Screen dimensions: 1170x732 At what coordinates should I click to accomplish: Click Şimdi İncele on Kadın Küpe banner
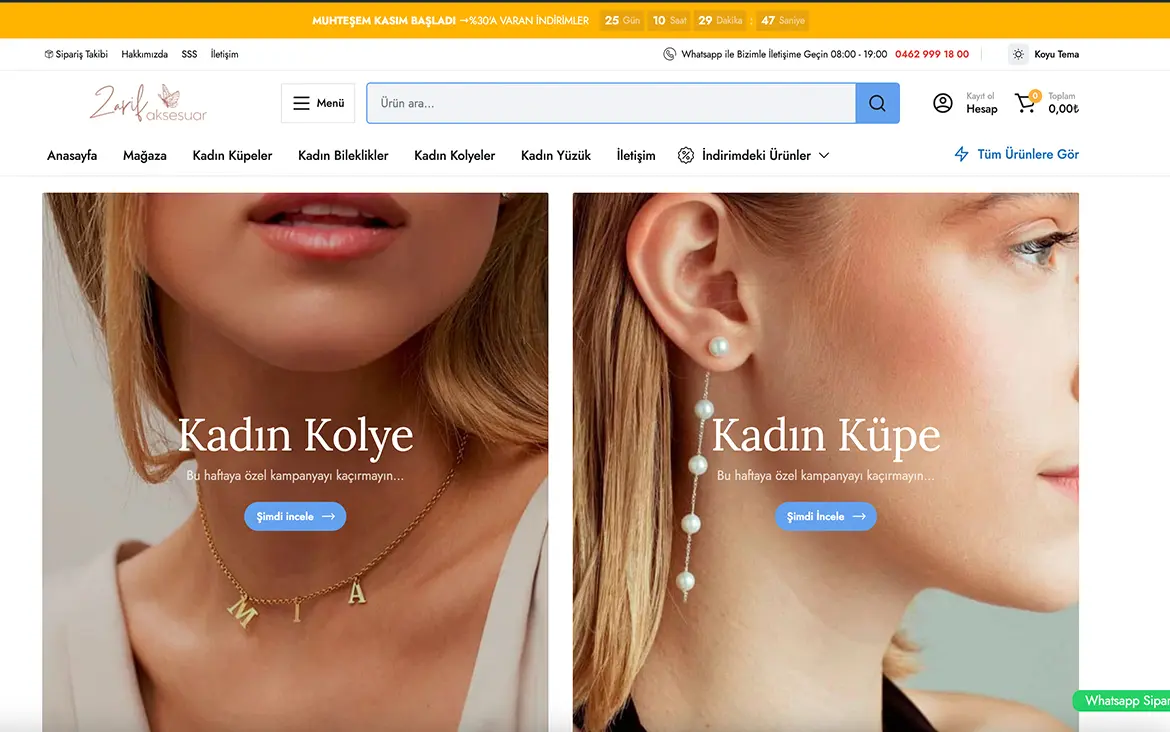(825, 516)
